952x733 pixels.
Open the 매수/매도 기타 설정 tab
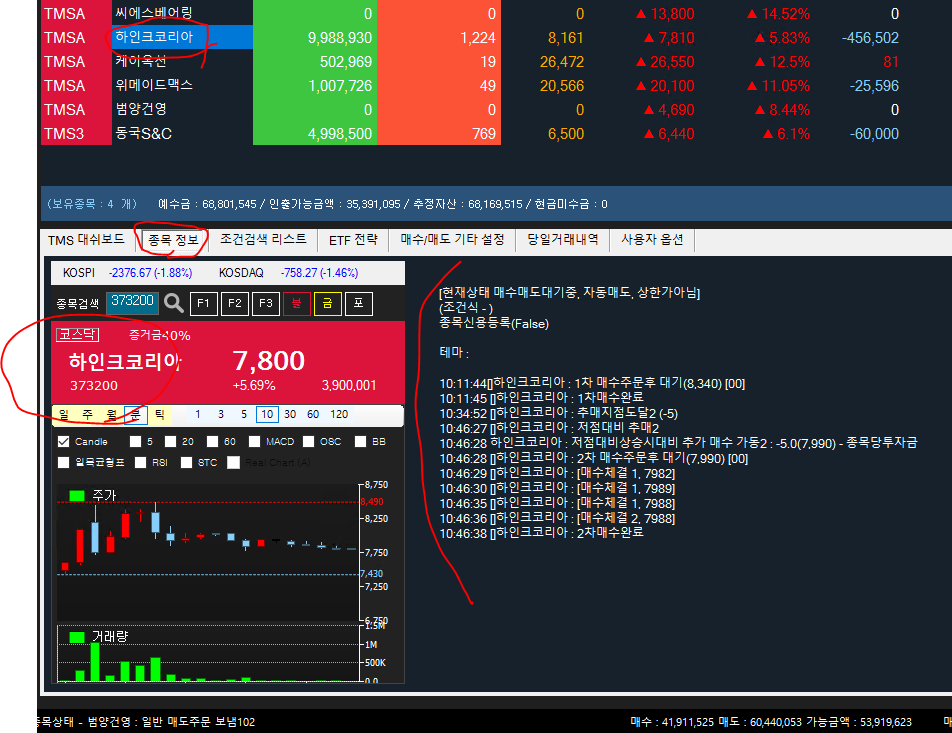452,240
